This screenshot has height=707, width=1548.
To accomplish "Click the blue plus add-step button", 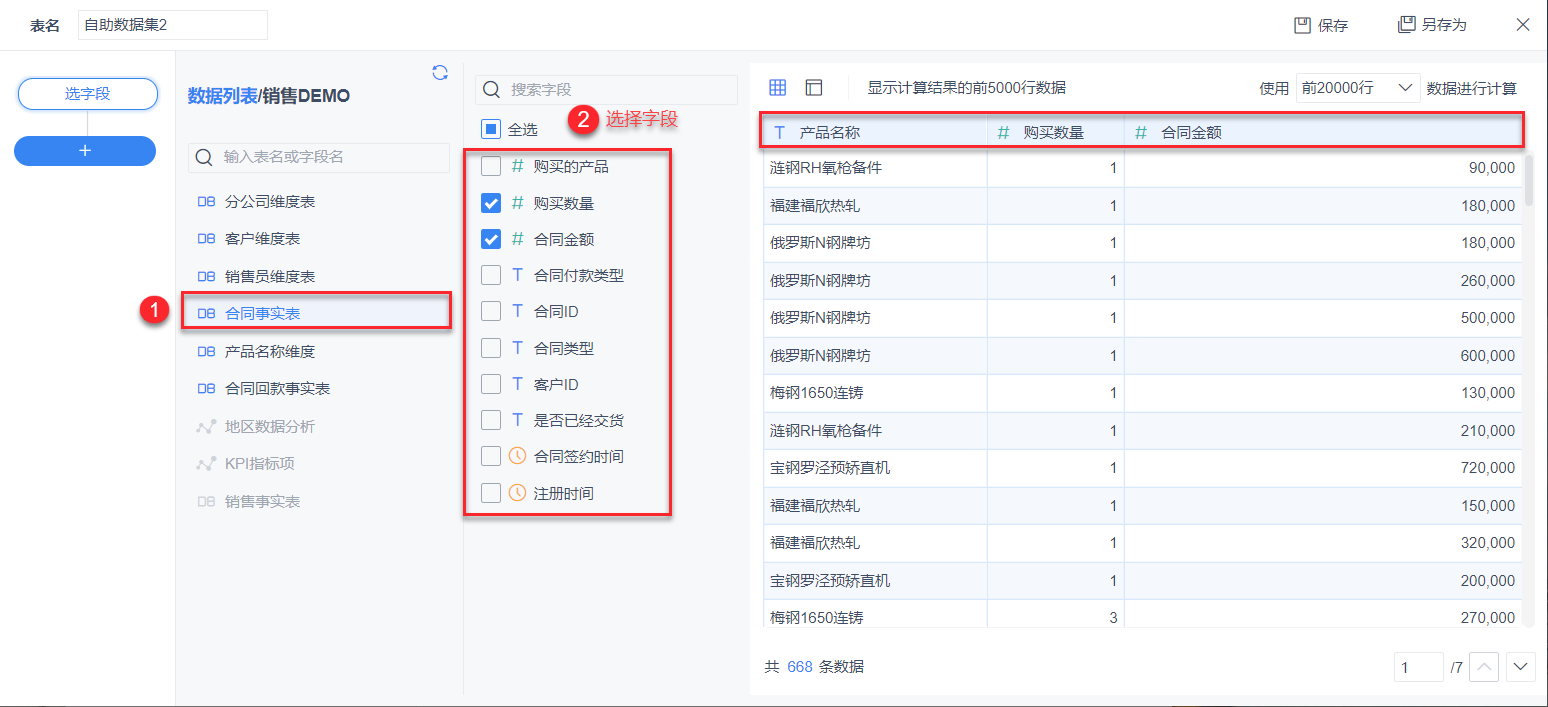I will 85,150.
